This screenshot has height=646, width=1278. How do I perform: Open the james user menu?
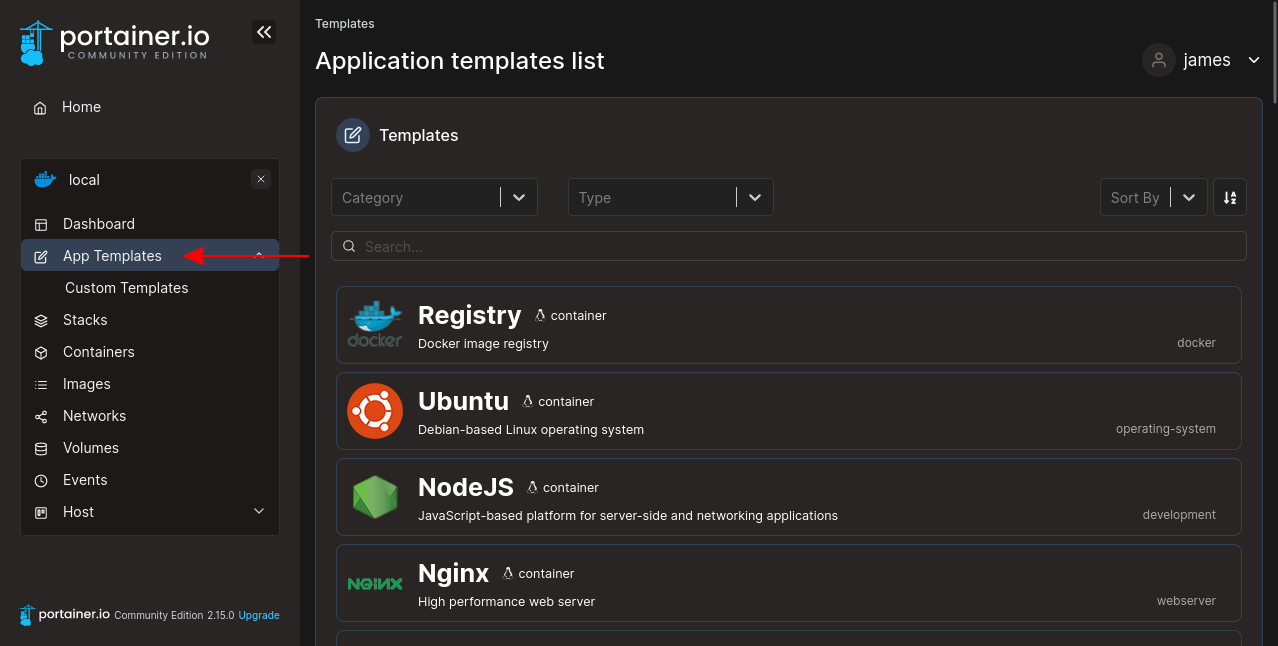tap(1208, 60)
